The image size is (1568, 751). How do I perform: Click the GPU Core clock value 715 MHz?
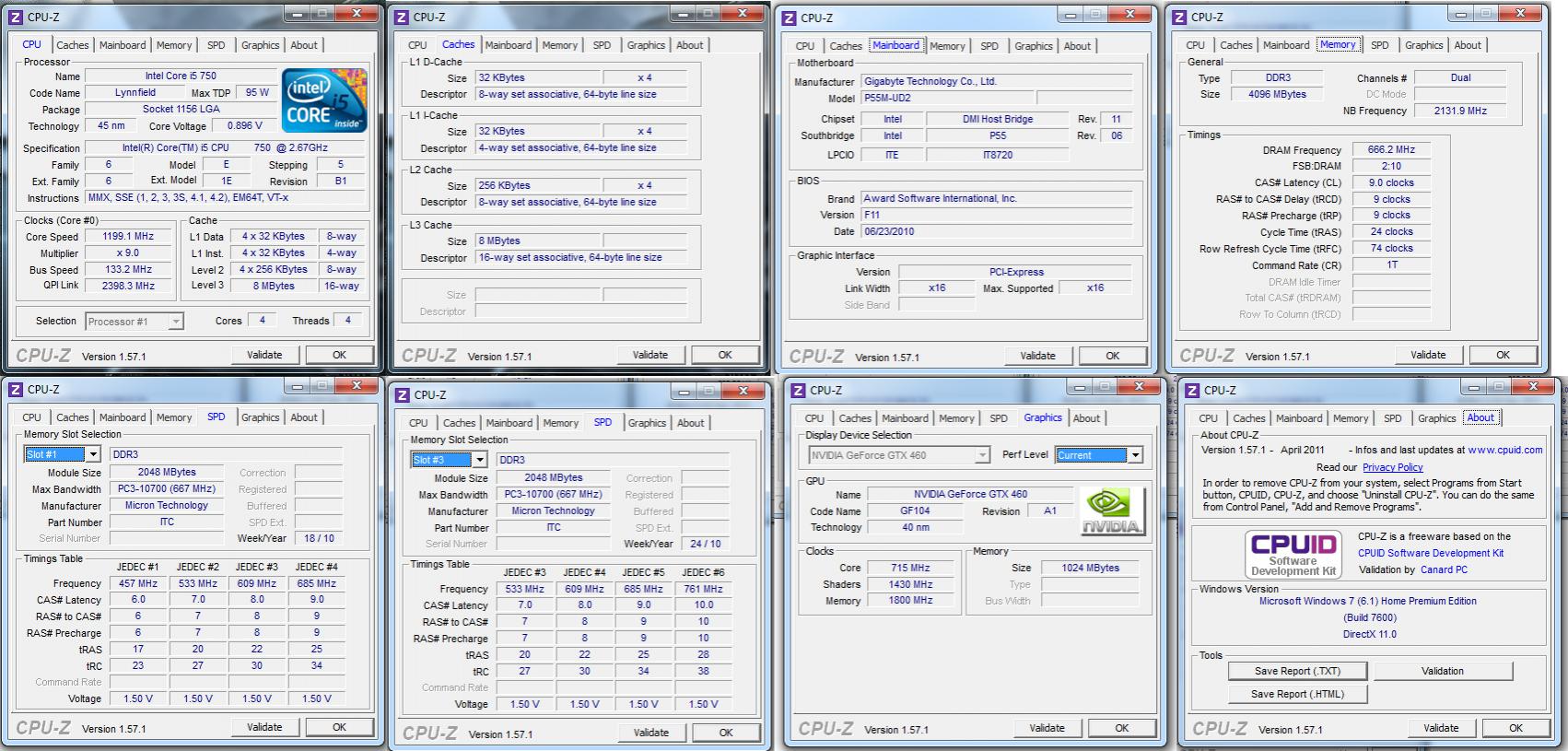tap(910, 568)
